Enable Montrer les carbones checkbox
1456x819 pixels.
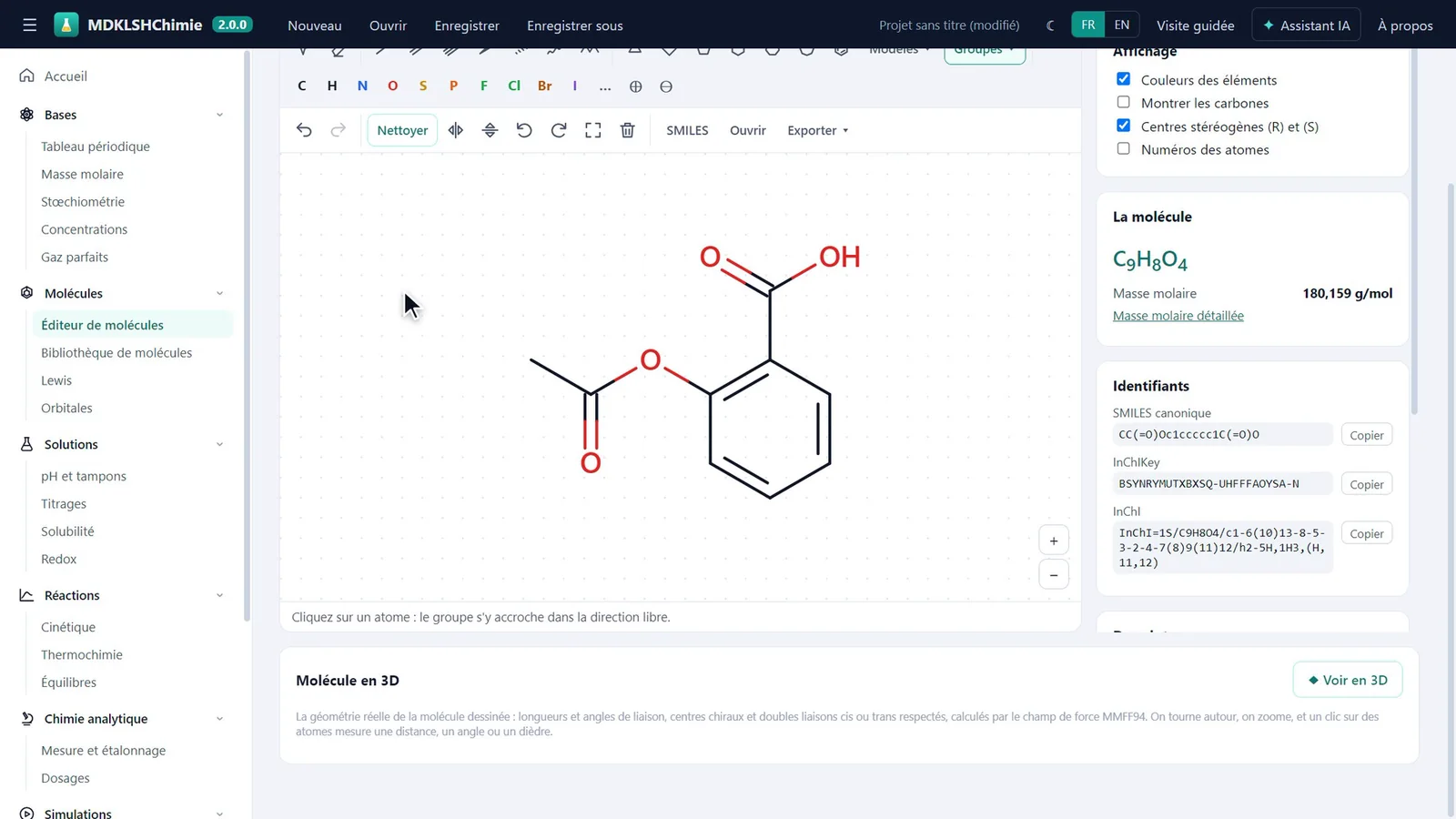pyautogui.click(x=1124, y=102)
